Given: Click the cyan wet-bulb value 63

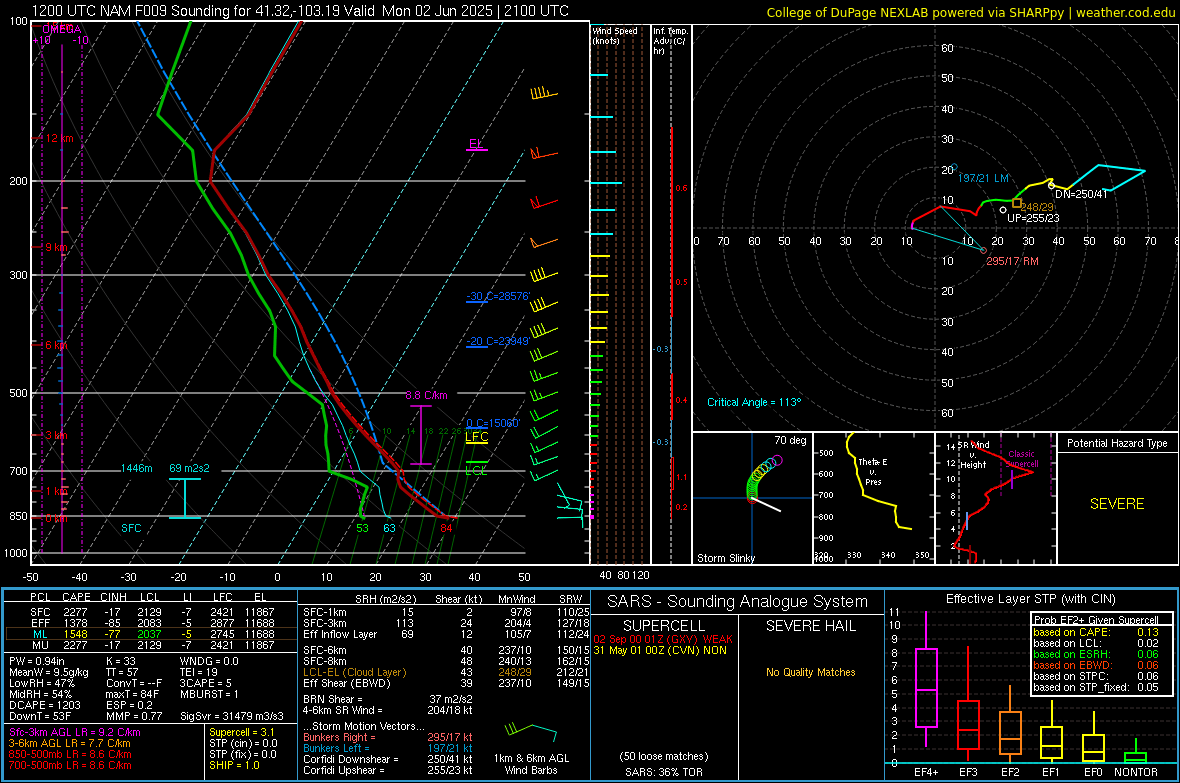Looking at the screenshot, I should pos(389,528).
